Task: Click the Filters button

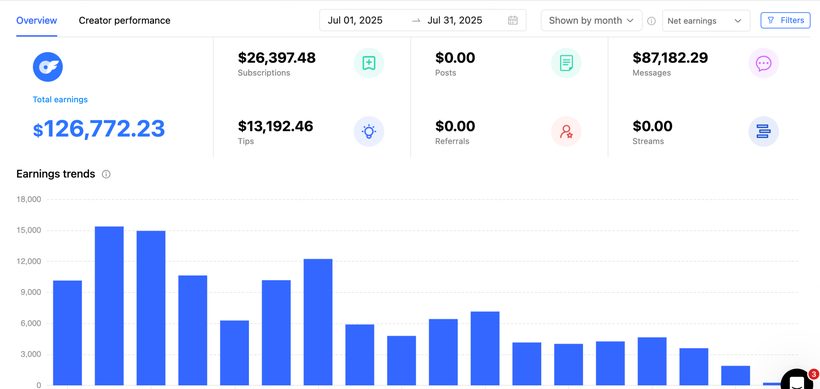Action: tap(785, 20)
